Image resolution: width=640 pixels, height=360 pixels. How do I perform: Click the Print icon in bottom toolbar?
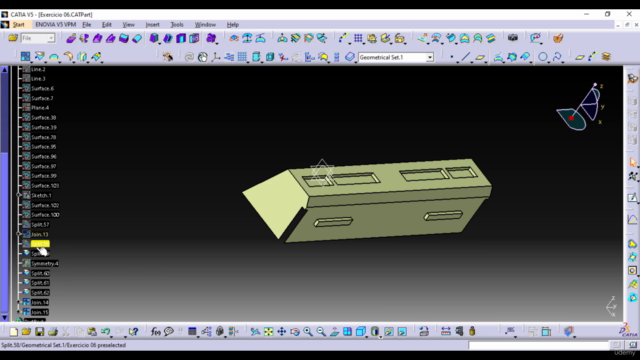pyautogui.click(x=53, y=331)
